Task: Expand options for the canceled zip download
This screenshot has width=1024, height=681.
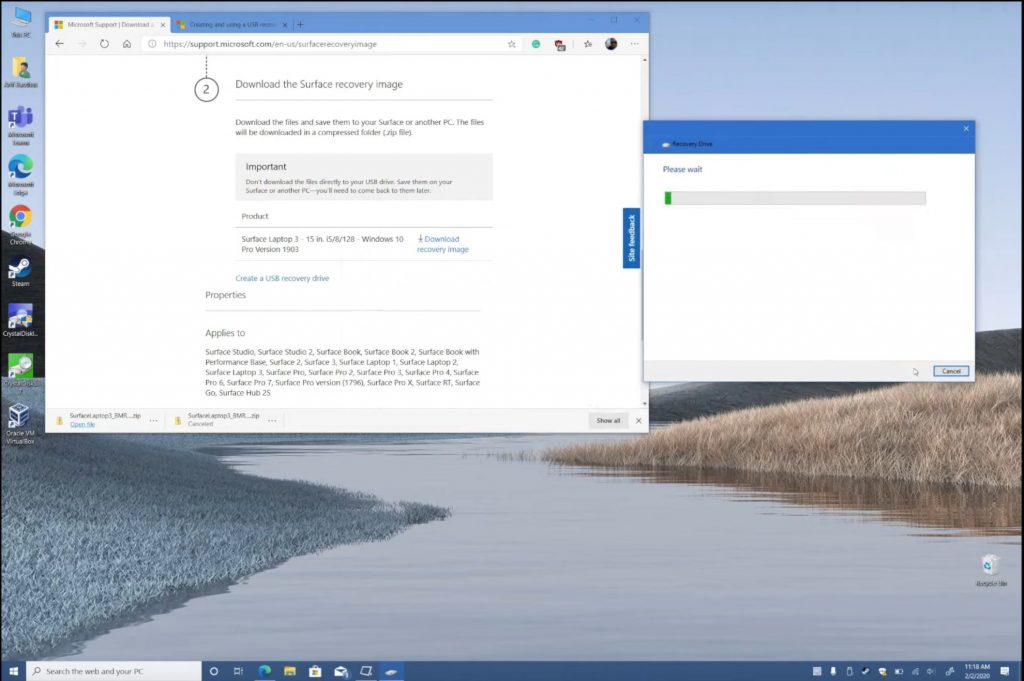Action: (x=271, y=420)
